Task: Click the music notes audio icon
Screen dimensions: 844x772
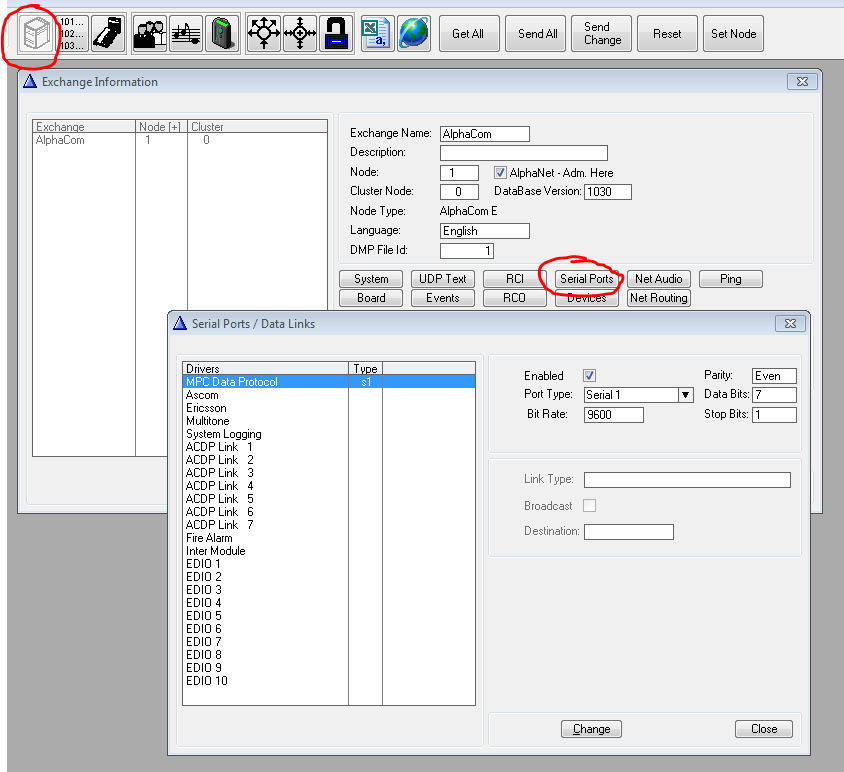Action: [x=186, y=33]
